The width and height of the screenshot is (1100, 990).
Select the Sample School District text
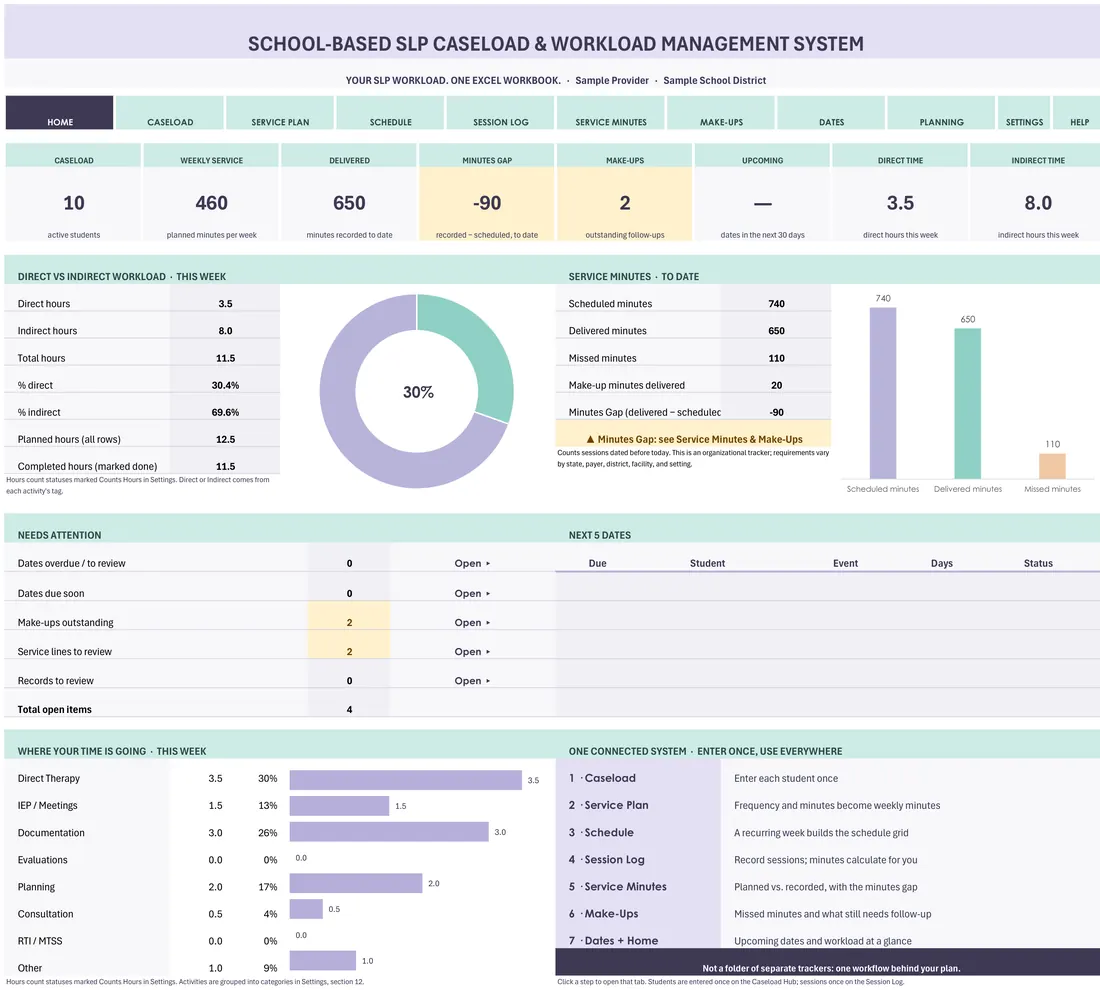click(714, 81)
